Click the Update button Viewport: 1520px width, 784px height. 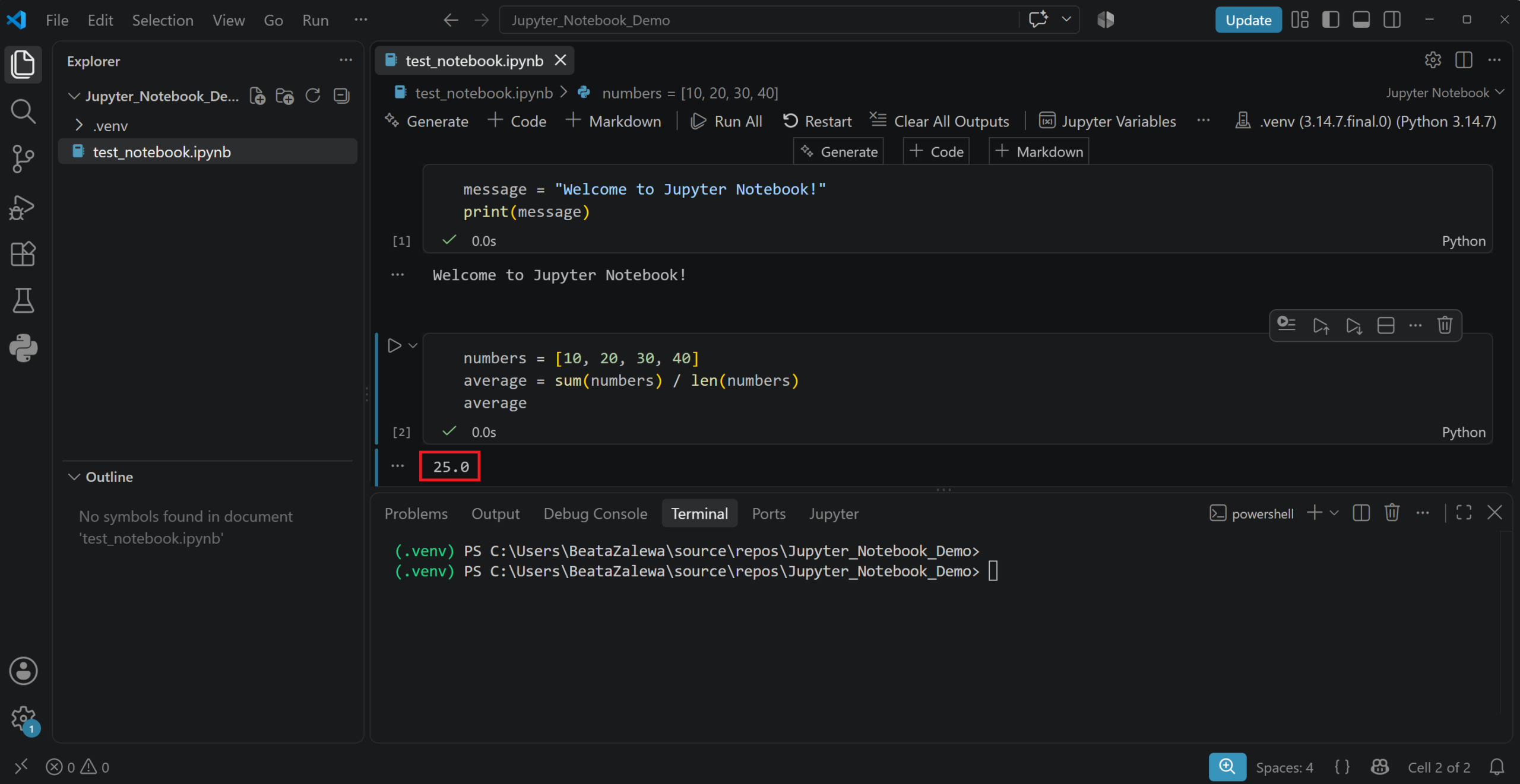point(1248,20)
